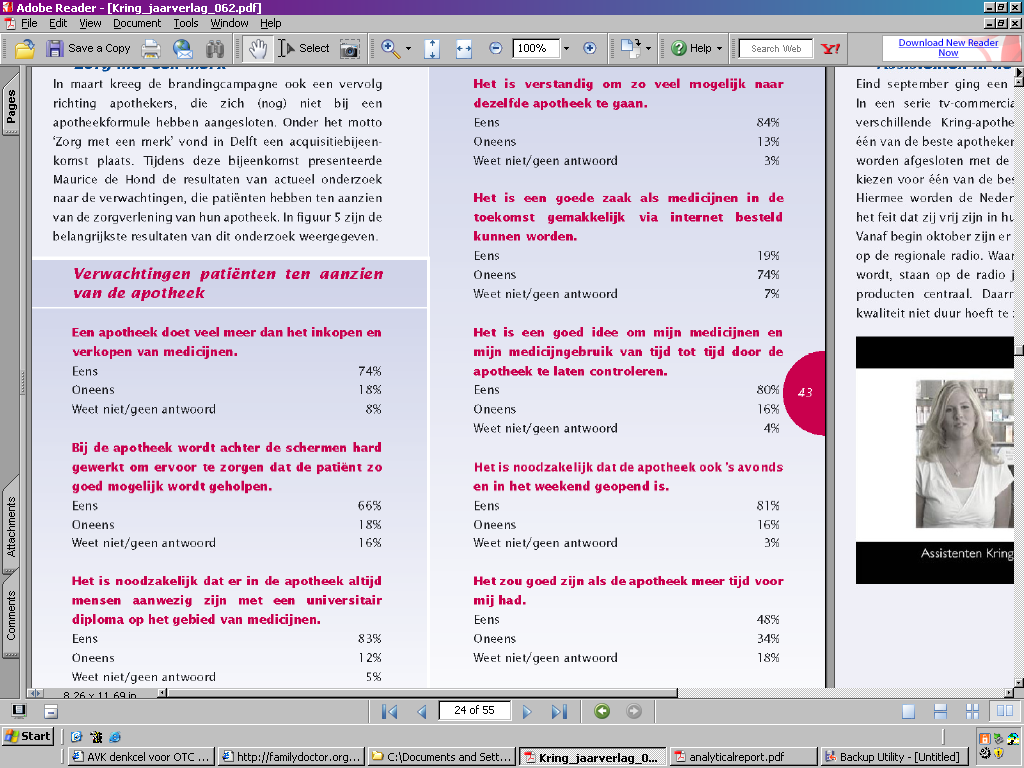Open the View menu

point(90,24)
